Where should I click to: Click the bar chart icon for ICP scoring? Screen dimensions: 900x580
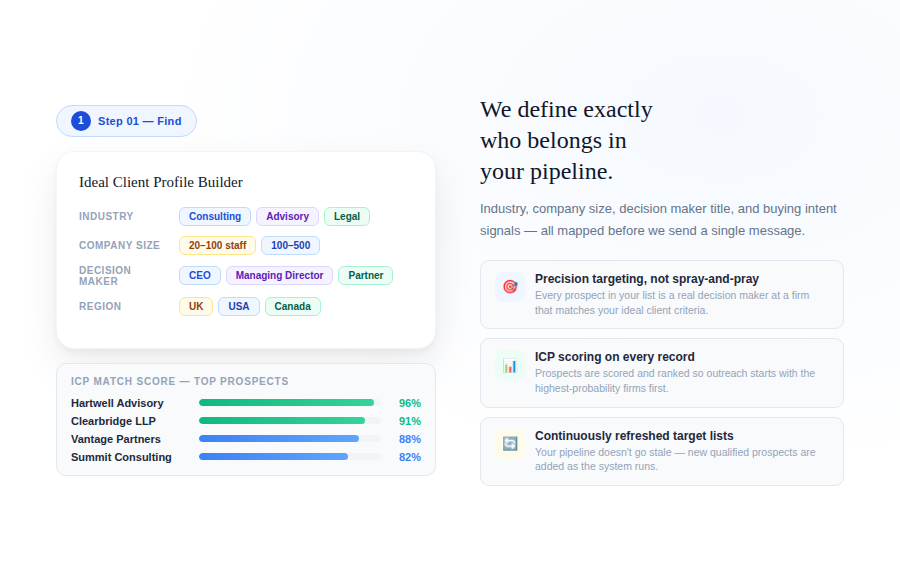[510, 365]
